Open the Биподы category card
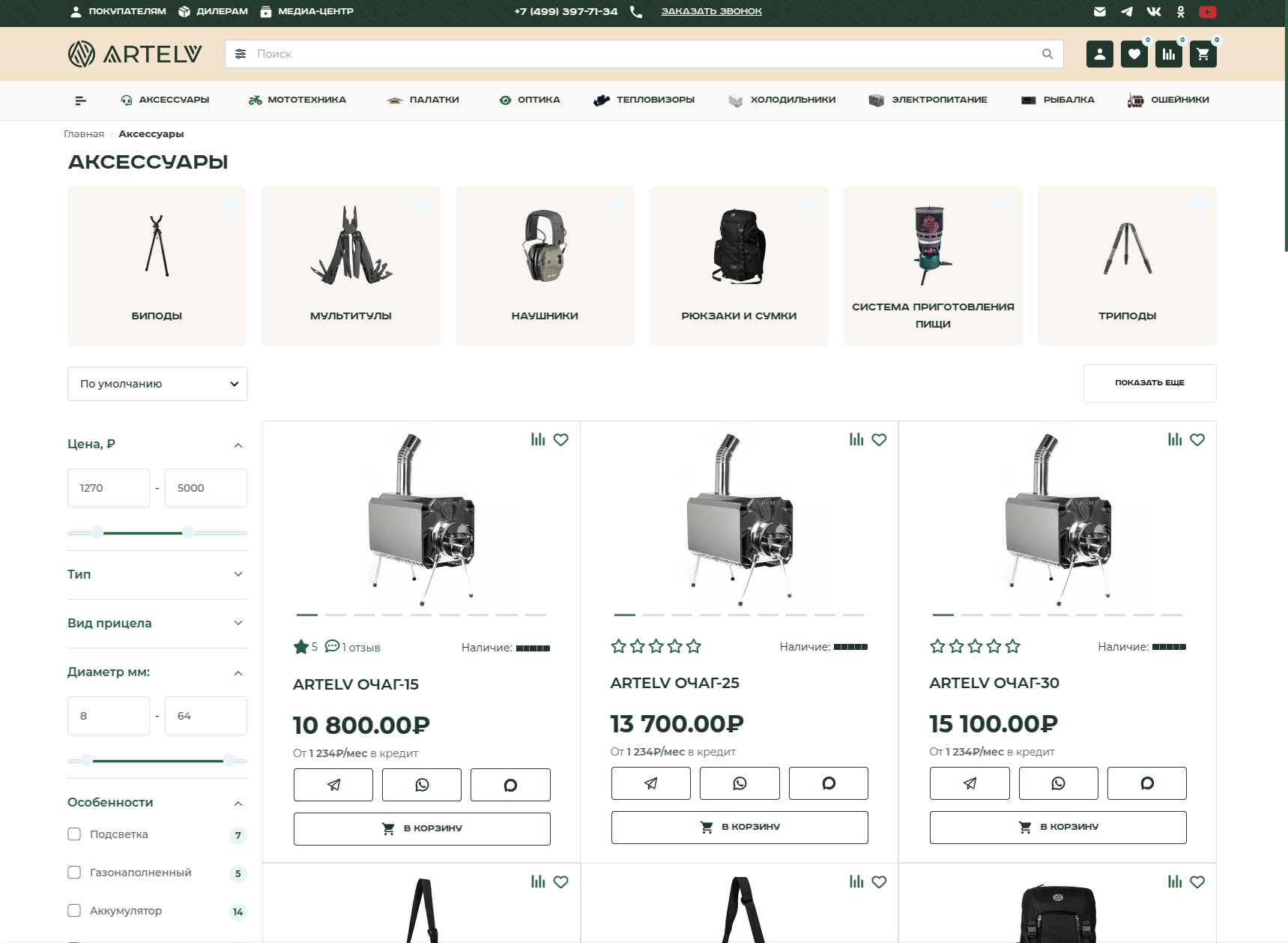Viewport: 1288px width, 943px height. coord(157,266)
